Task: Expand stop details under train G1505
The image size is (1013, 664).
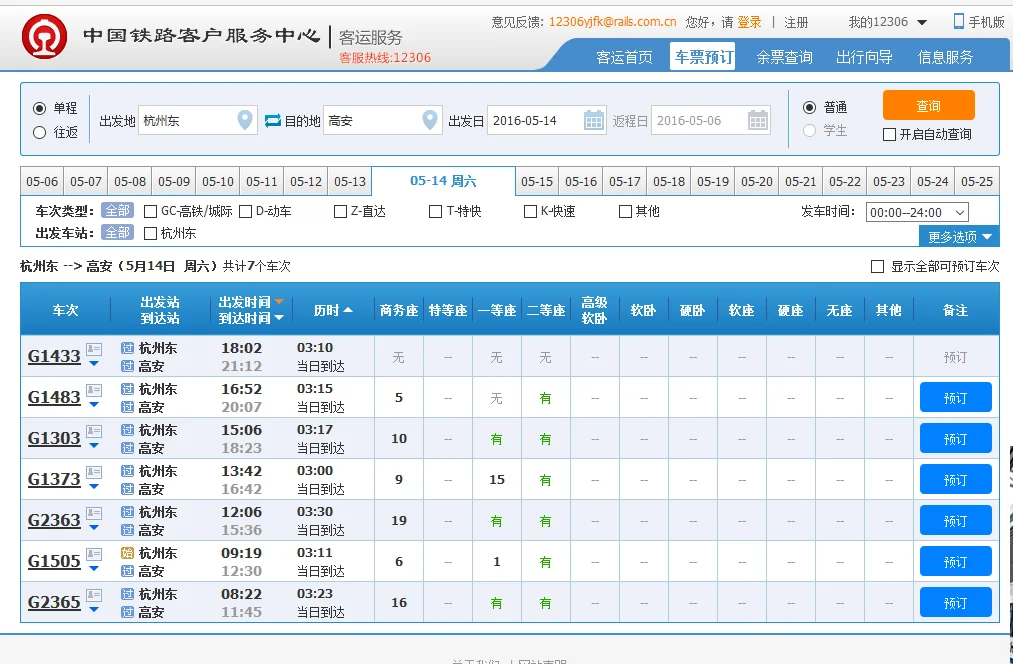Action: 95,570
